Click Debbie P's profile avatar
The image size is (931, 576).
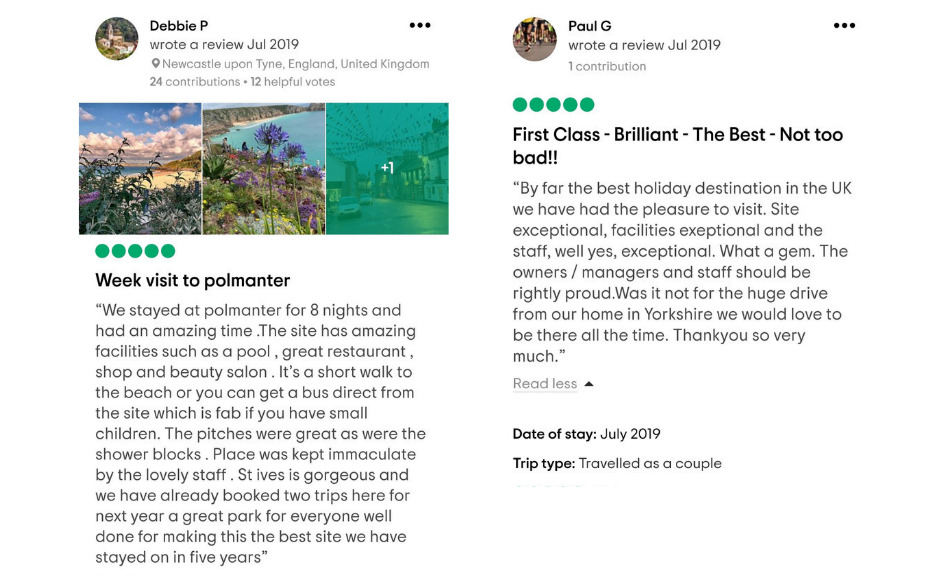coord(117,39)
